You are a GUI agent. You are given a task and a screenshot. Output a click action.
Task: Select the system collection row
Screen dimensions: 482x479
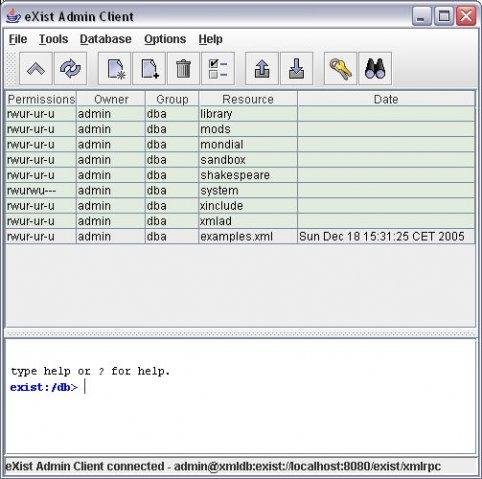tap(240, 190)
